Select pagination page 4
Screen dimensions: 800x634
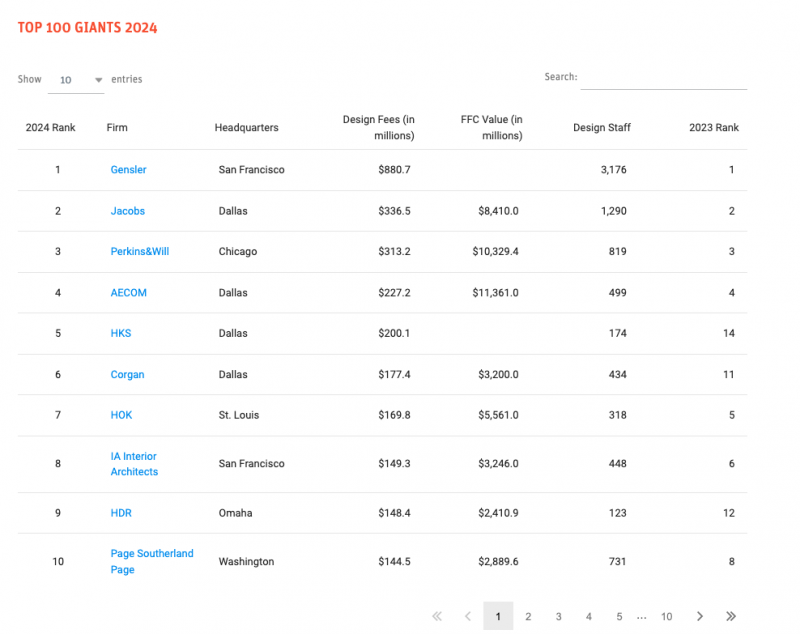coord(589,617)
